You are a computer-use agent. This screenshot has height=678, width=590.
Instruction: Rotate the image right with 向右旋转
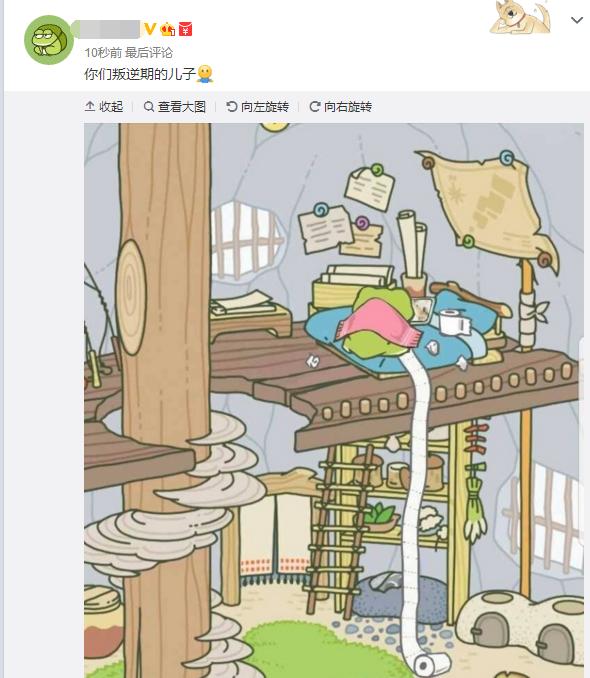(x=340, y=106)
